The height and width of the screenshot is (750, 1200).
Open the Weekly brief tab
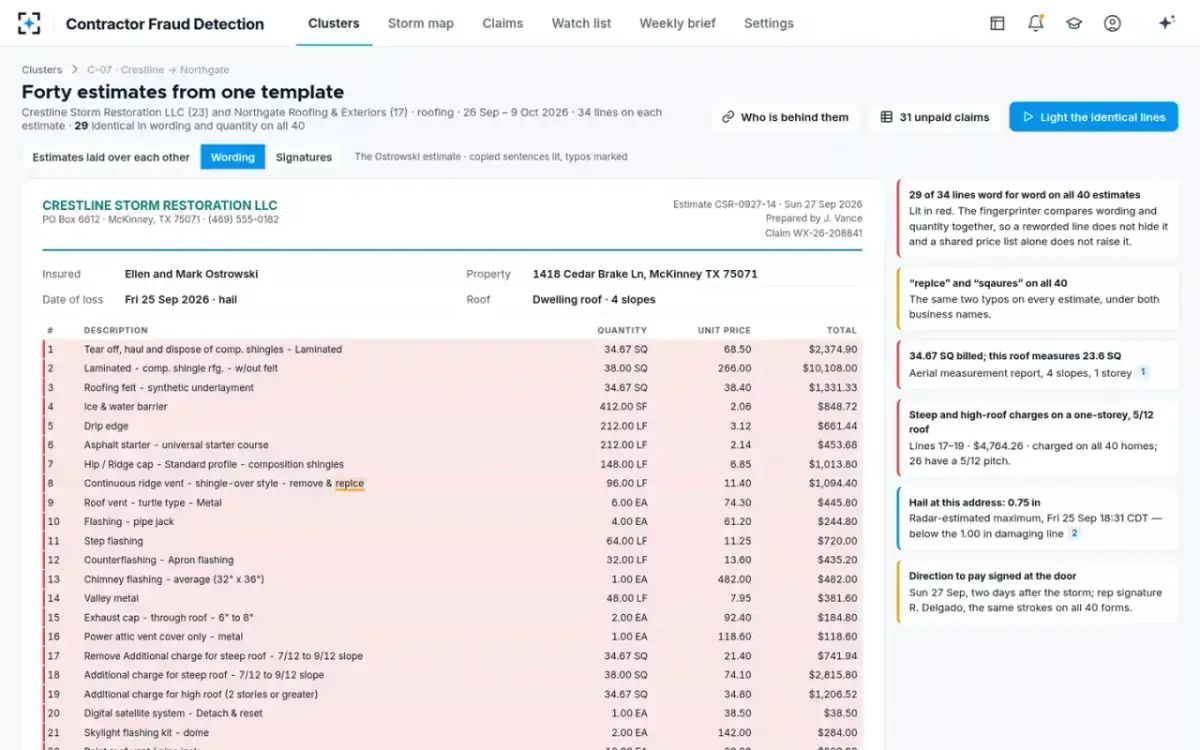pos(677,23)
